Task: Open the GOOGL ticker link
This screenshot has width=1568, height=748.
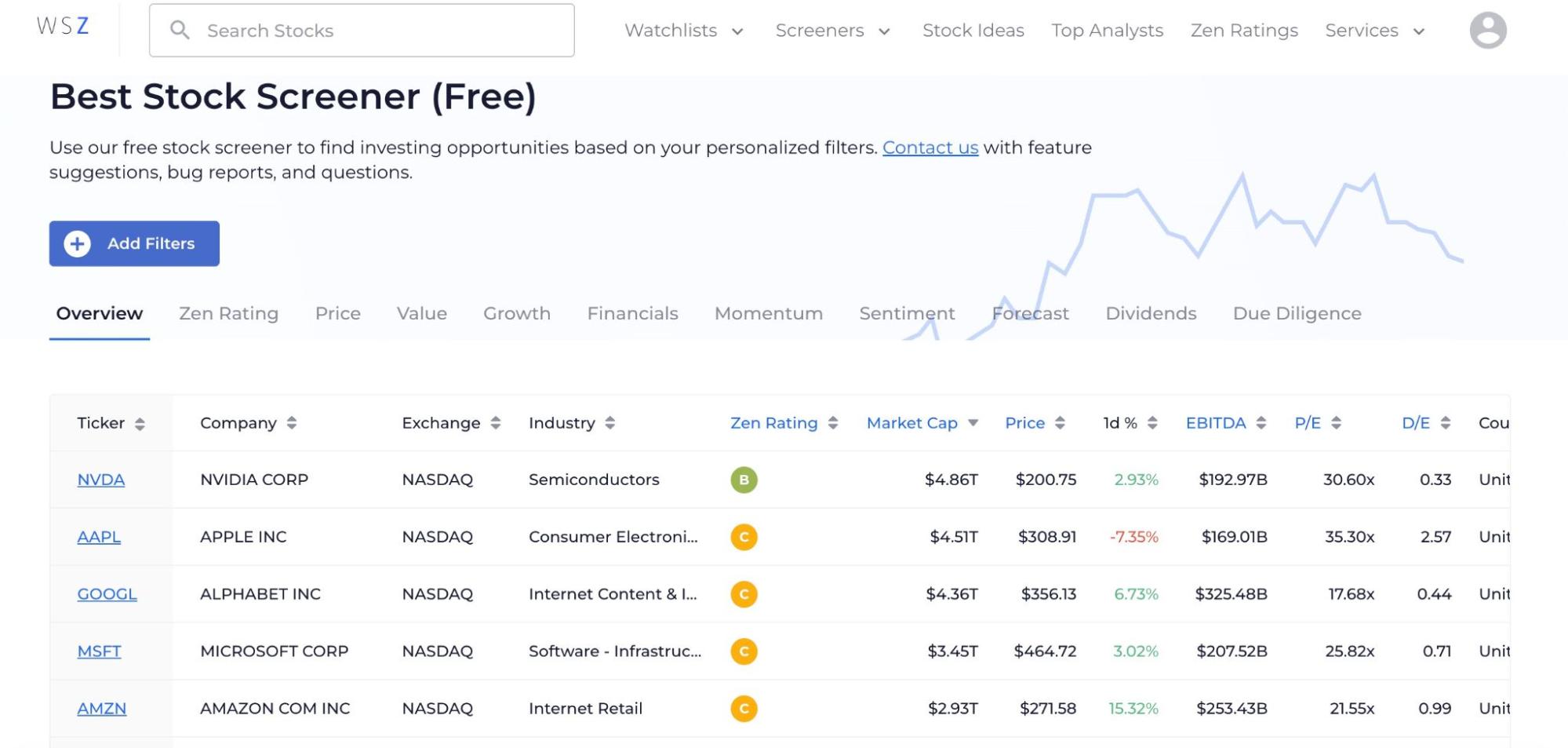Action: 107,594
